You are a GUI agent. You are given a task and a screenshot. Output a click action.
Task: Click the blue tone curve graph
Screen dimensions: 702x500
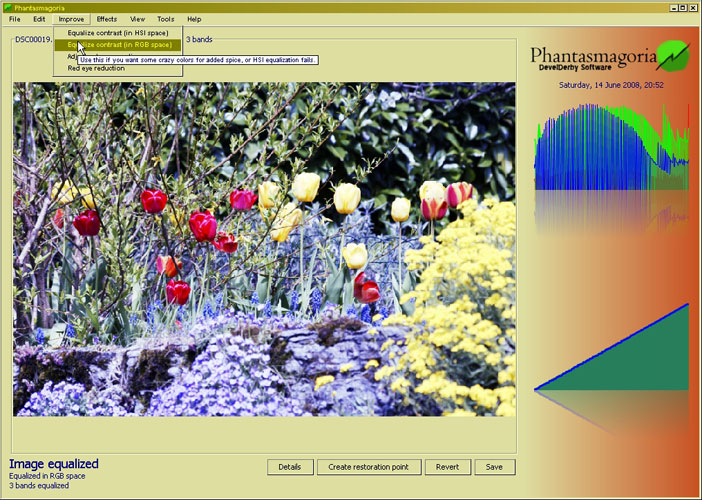(x=611, y=348)
